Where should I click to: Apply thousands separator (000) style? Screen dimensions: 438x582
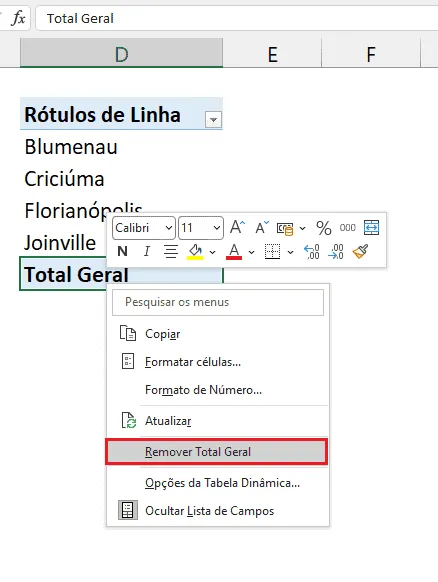tap(347, 228)
